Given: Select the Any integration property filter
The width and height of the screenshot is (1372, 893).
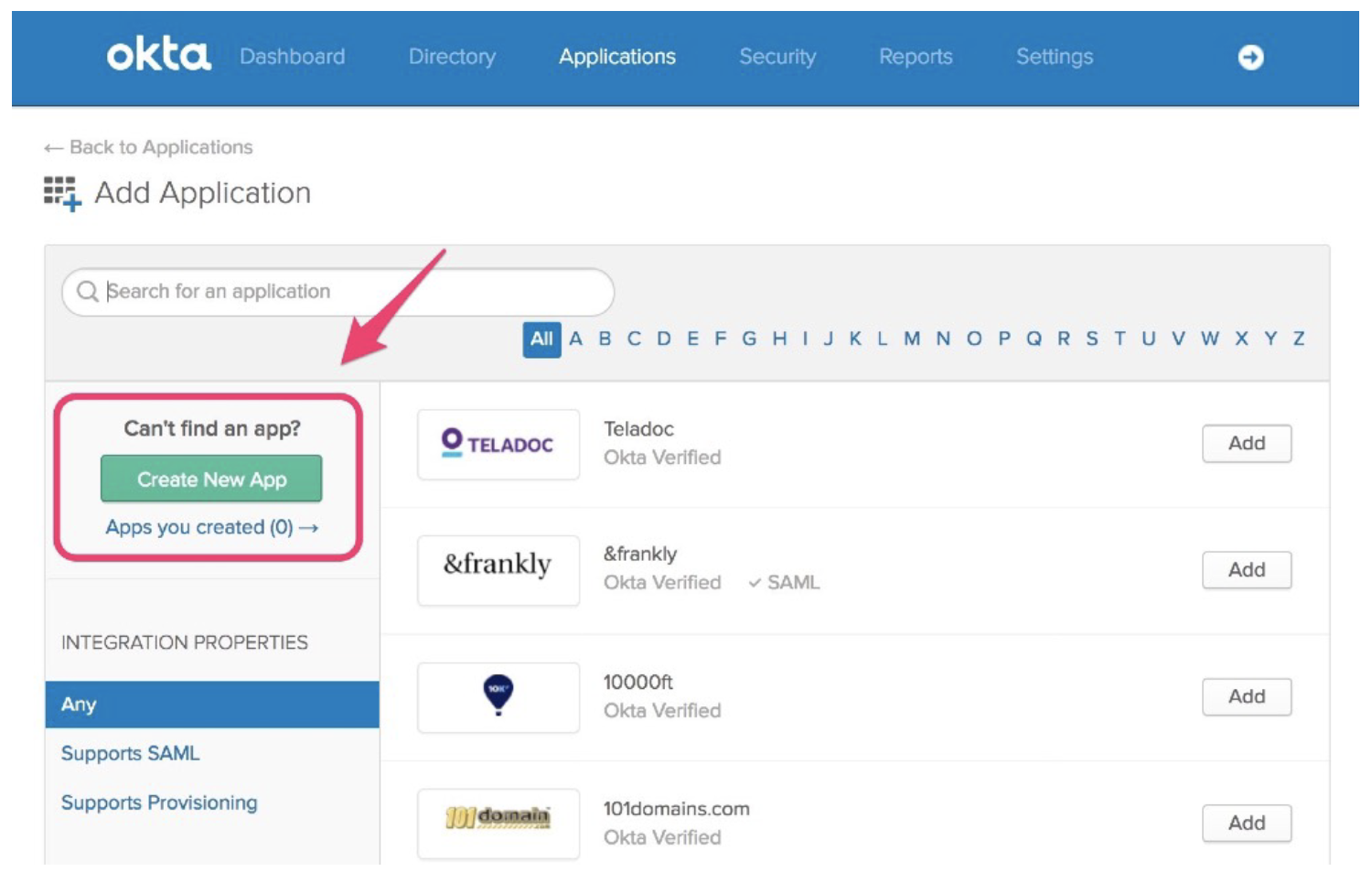Looking at the screenshot, I should pyautogui.click(x=212, y=705).
